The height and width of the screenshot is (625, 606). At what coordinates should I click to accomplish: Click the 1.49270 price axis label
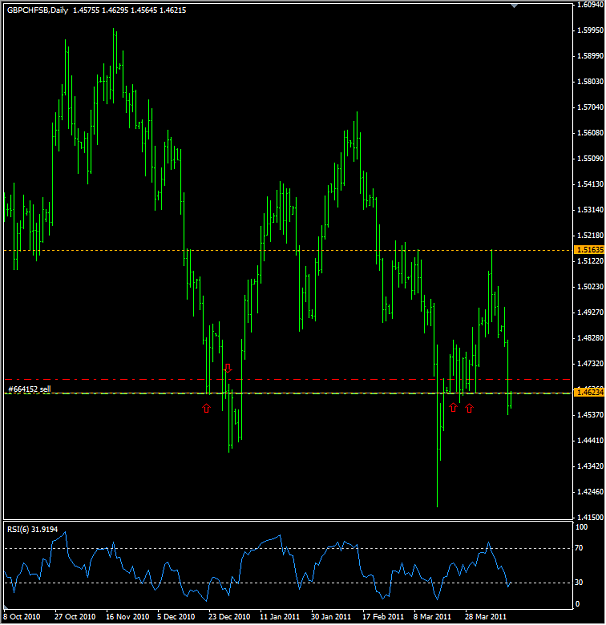tap(590, 312)
